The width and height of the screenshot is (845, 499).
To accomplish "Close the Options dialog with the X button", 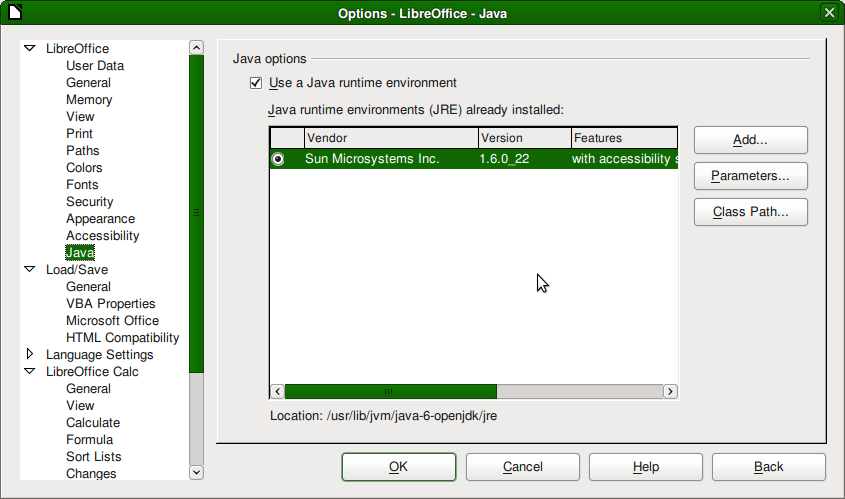I will 829,12.
